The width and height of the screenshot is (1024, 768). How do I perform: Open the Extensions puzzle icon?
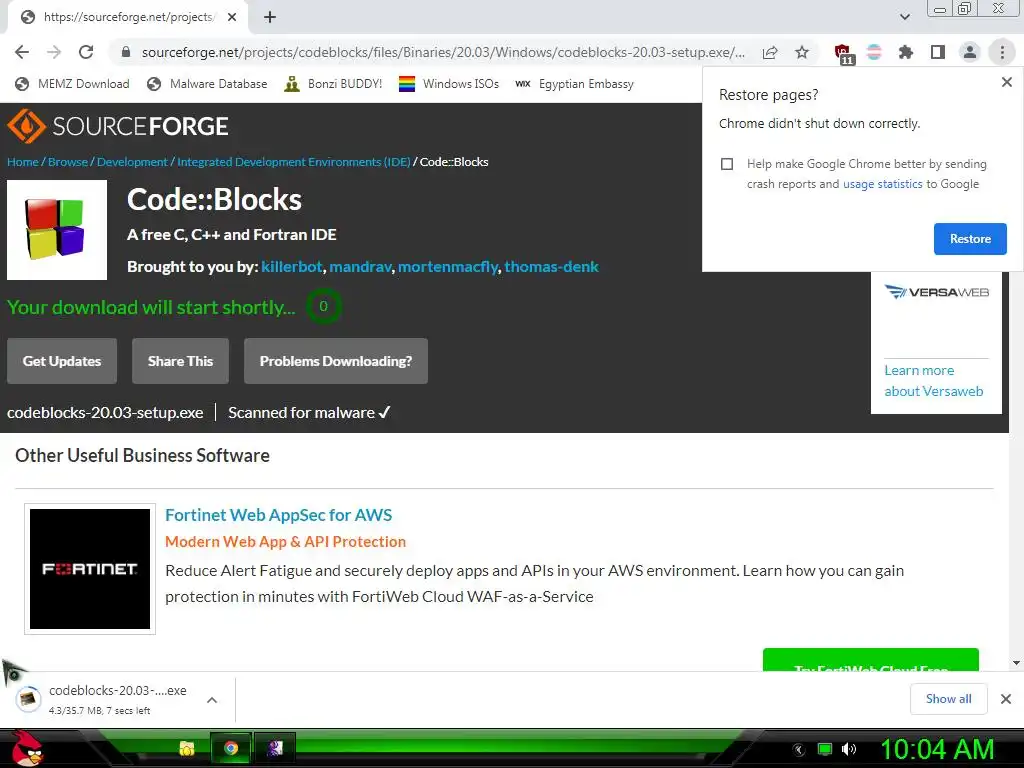(x=905, y=52)
